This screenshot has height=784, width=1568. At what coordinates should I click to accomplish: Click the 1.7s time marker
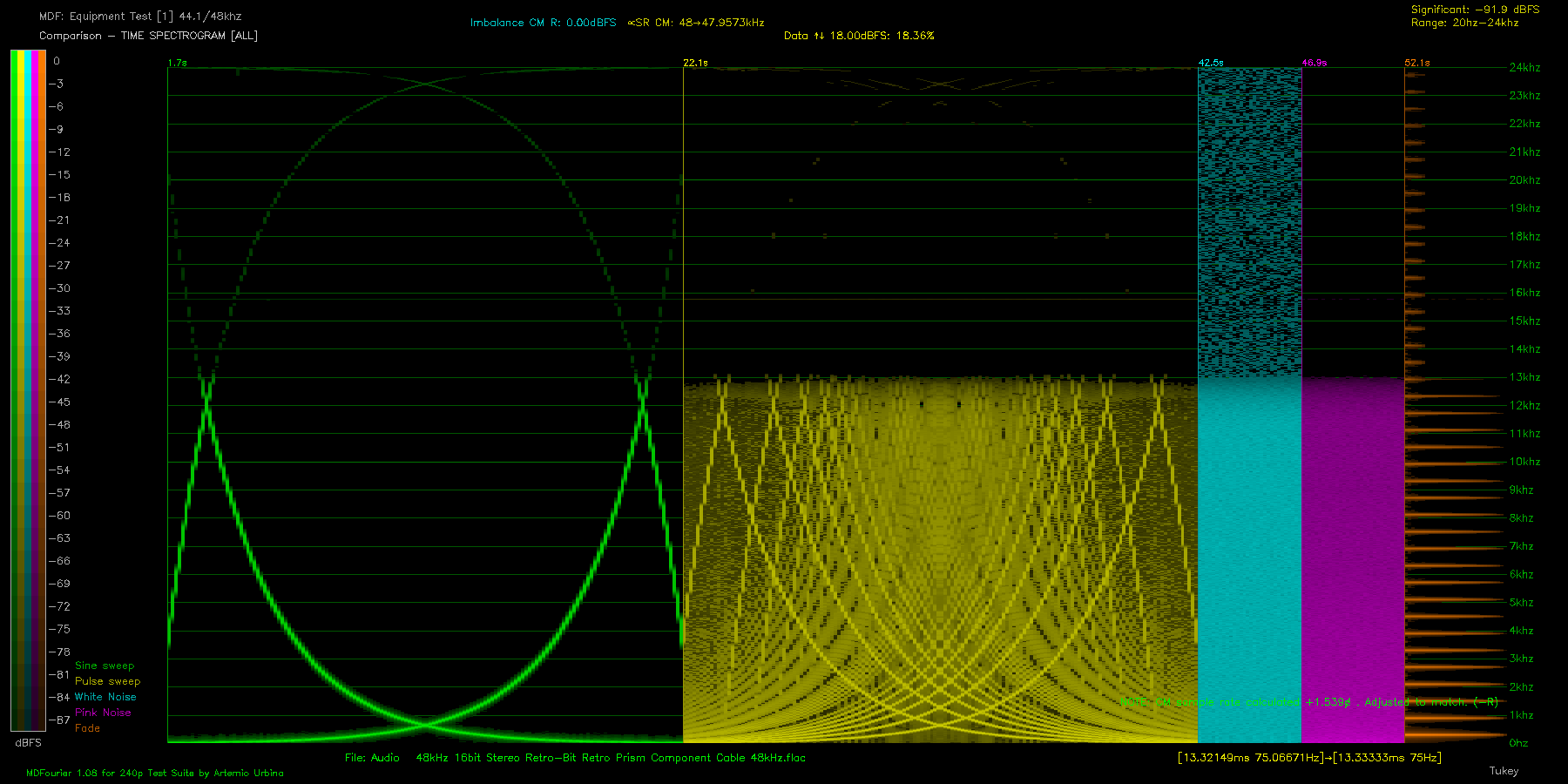click(x=177, y=63)
